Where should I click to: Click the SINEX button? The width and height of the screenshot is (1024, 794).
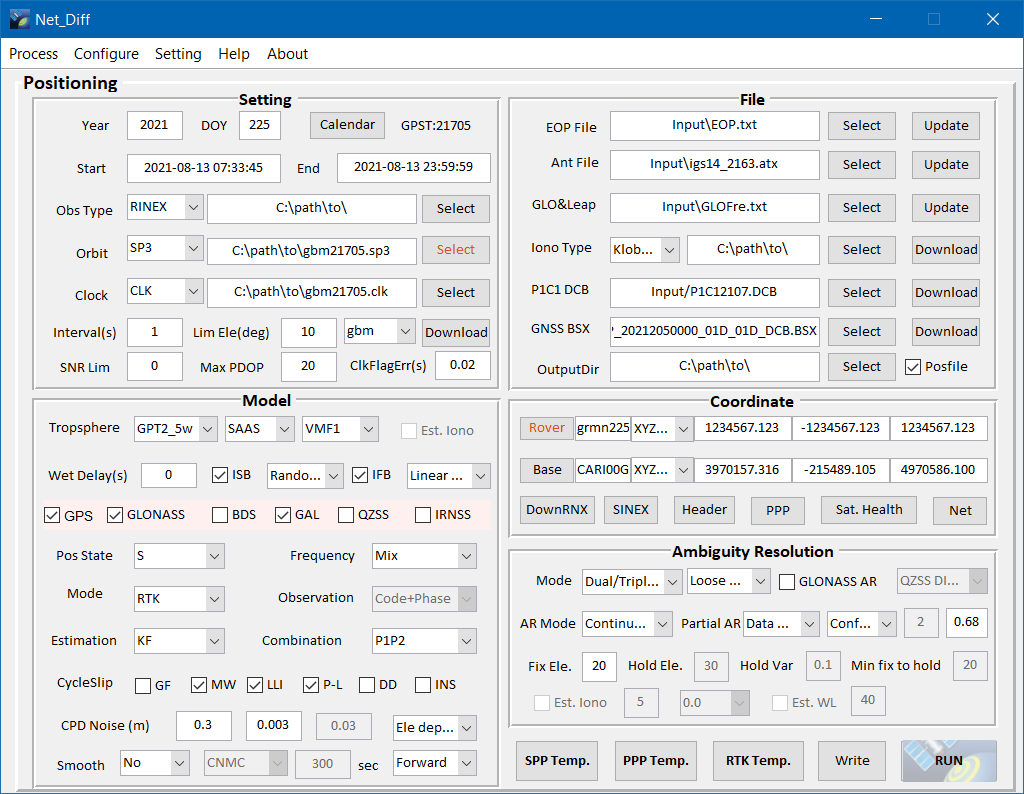coord(630,510)
